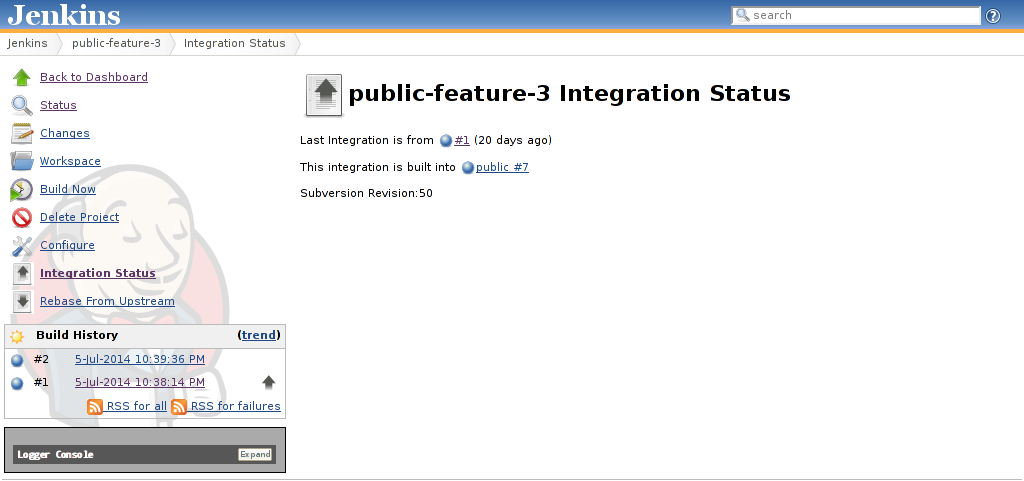Click the Logger Console title text
Screen dimensions: 1024x481
(56, 455)
